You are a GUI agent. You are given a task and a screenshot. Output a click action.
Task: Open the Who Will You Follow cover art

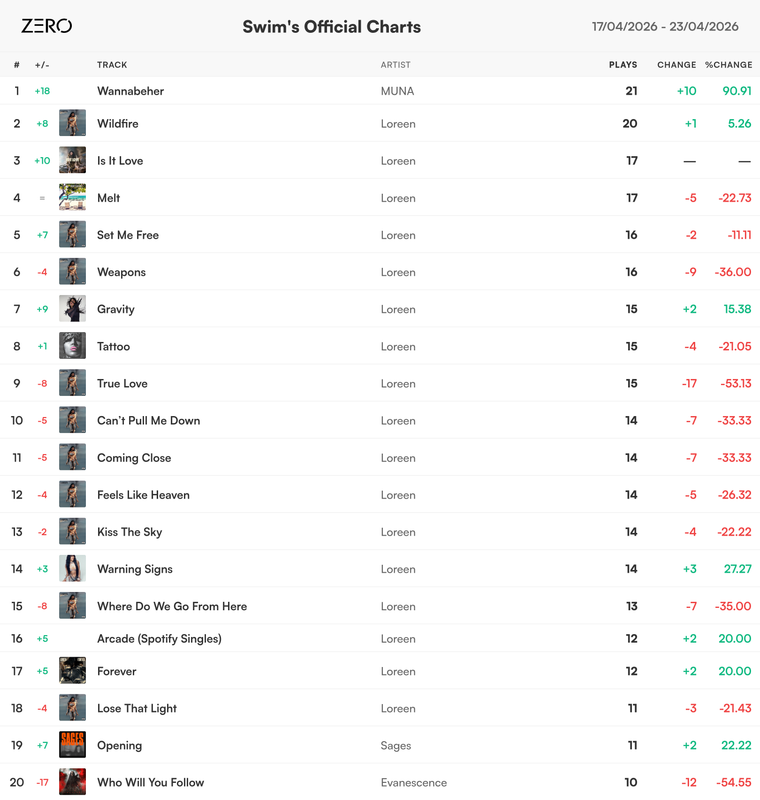(x=72, y=782)
